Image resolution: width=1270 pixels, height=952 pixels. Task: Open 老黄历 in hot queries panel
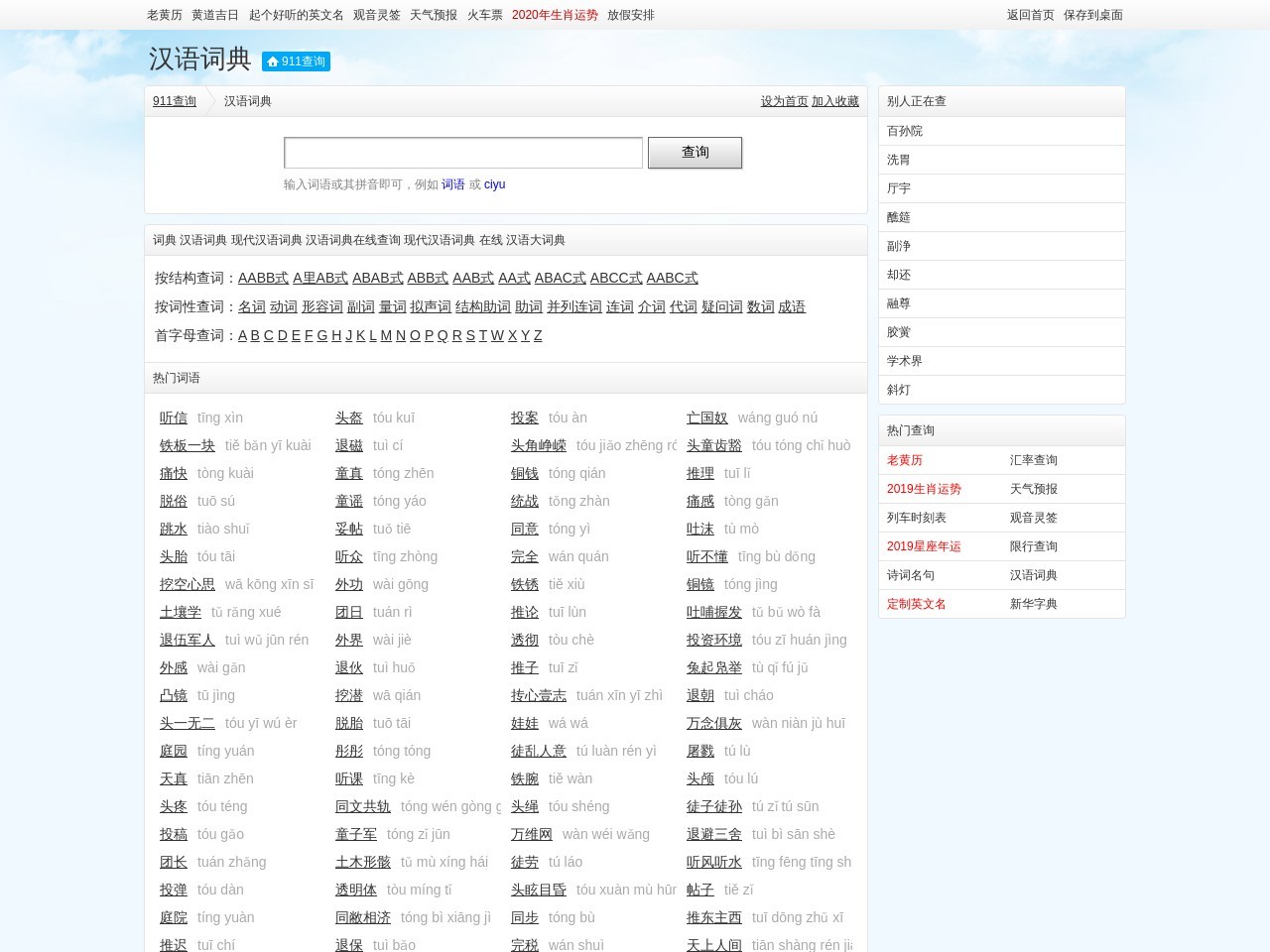tap(905, 460)
